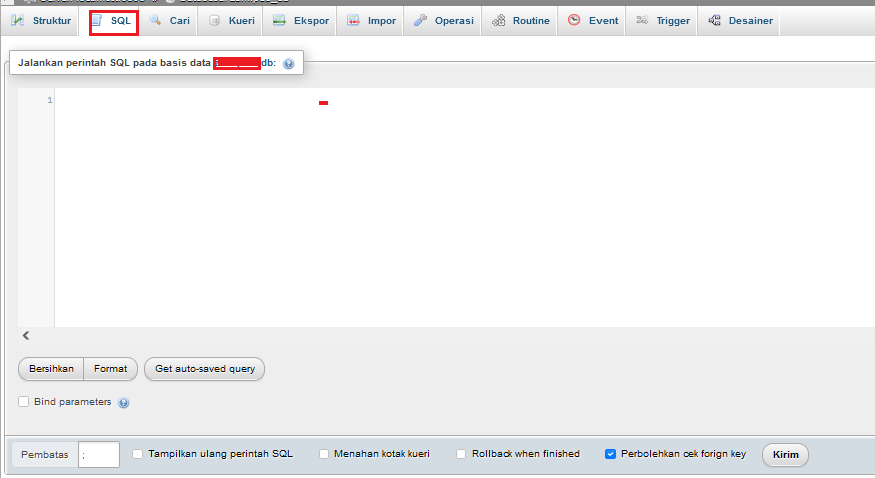Click the Cari magnifier icon
Viewport: 875px width, 478px height.
[155, 21]
